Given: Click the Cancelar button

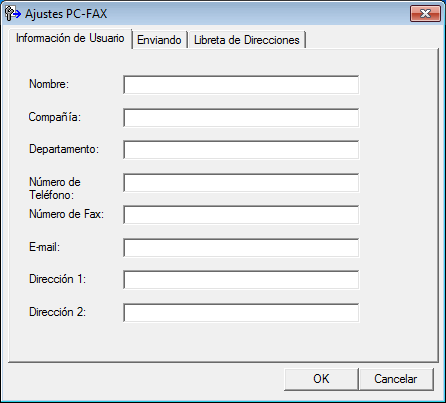Looking at the screenshot, I should (396, 379).
